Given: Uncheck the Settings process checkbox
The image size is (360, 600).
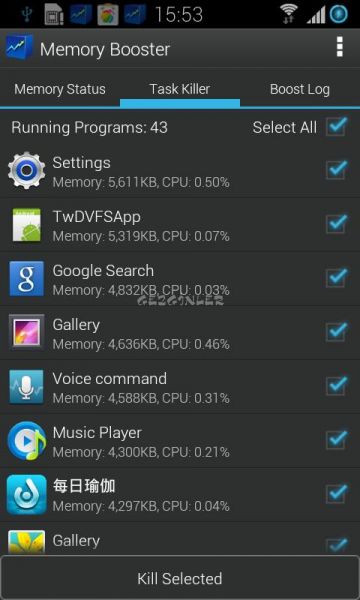Looking at the screenshot, I should (337, 170).
